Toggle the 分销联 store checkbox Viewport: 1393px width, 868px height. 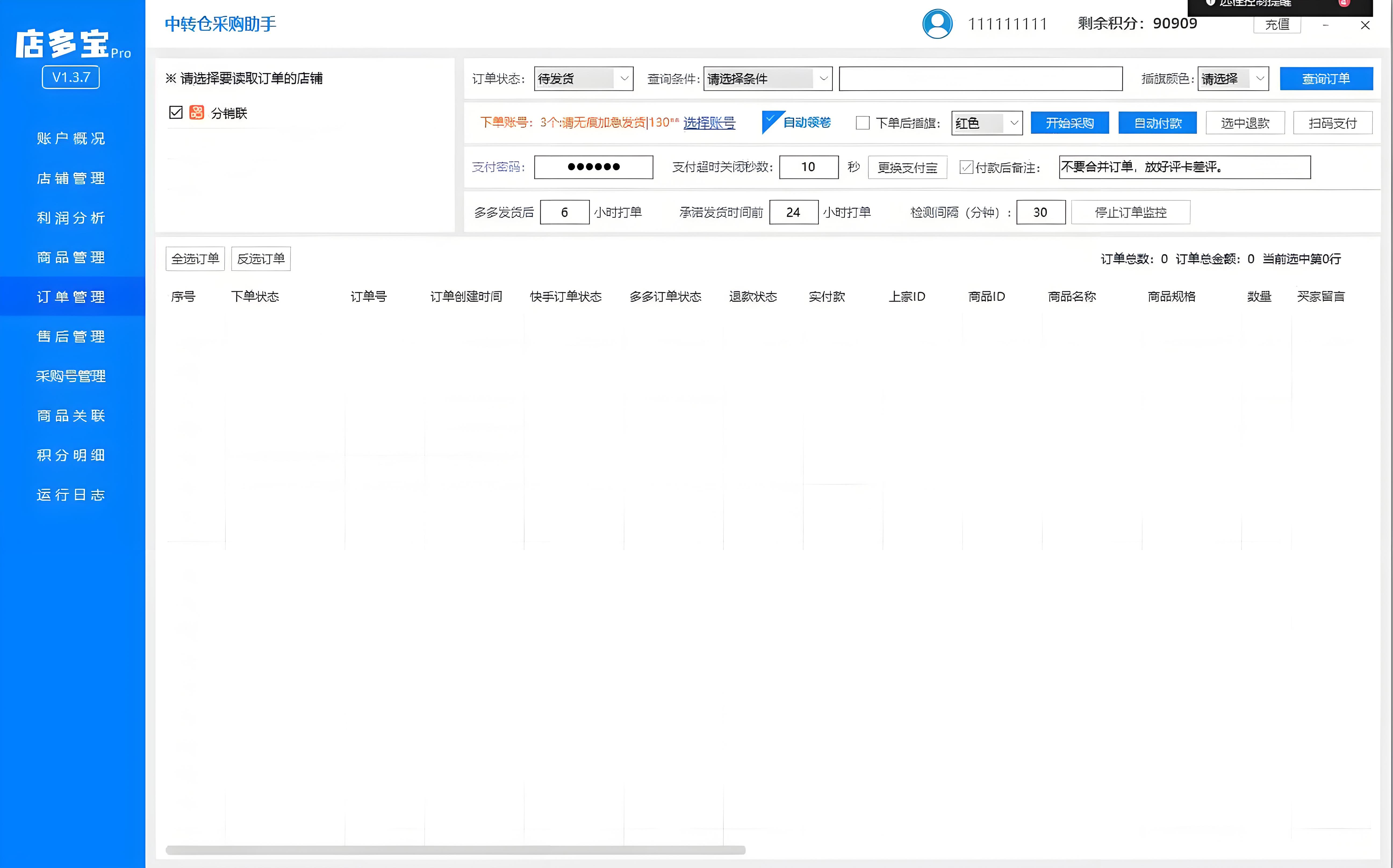[176, 113]
